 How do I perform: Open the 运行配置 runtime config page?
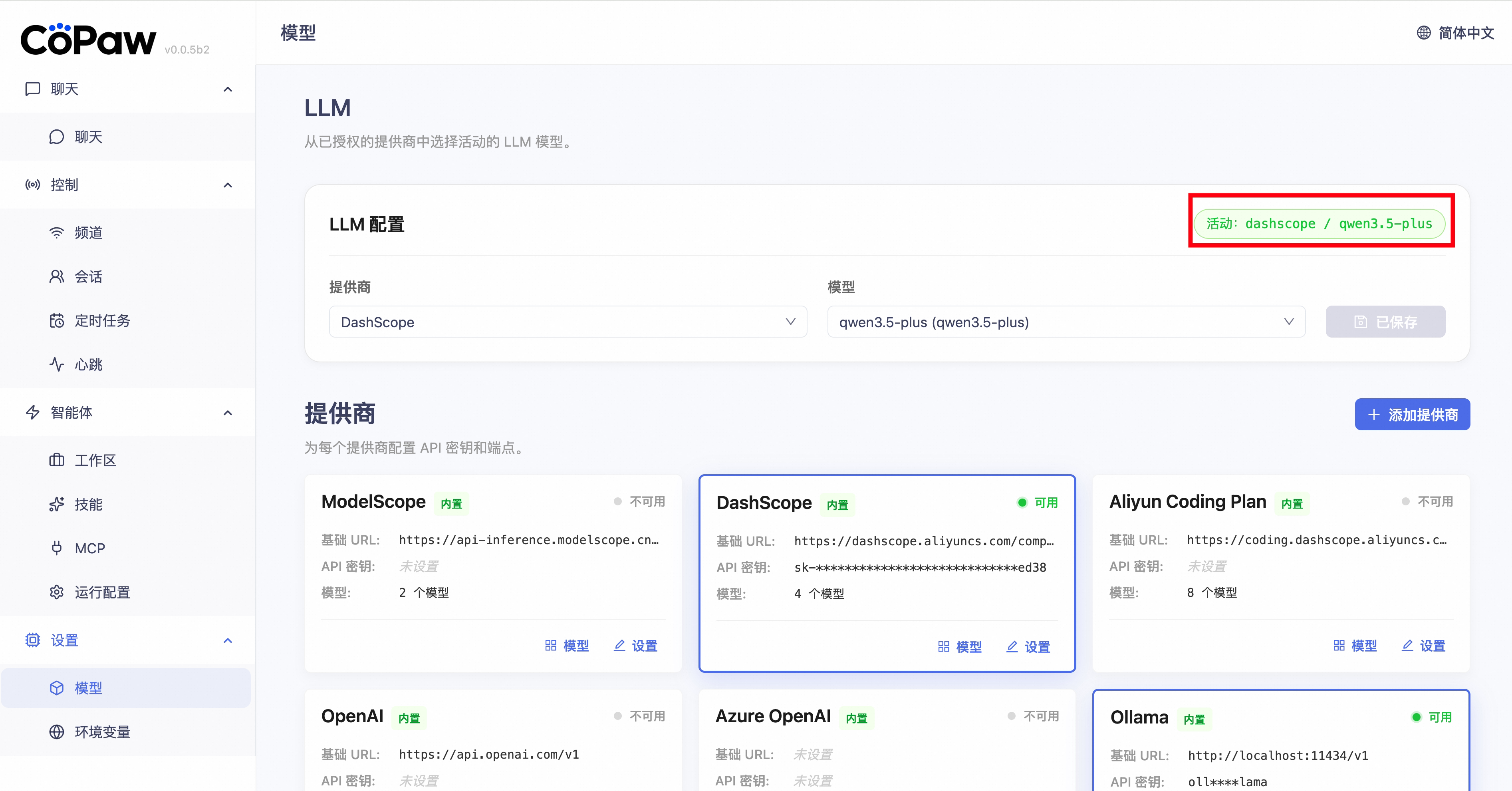[101, 592]
